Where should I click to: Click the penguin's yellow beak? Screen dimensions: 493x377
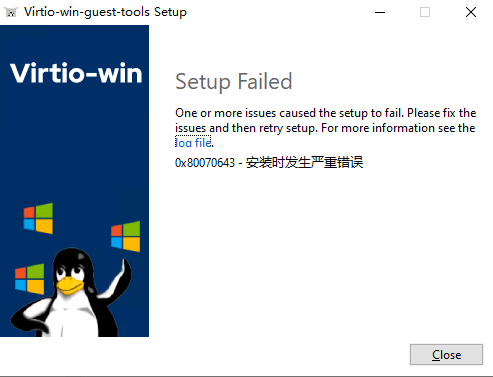[69, 286]
